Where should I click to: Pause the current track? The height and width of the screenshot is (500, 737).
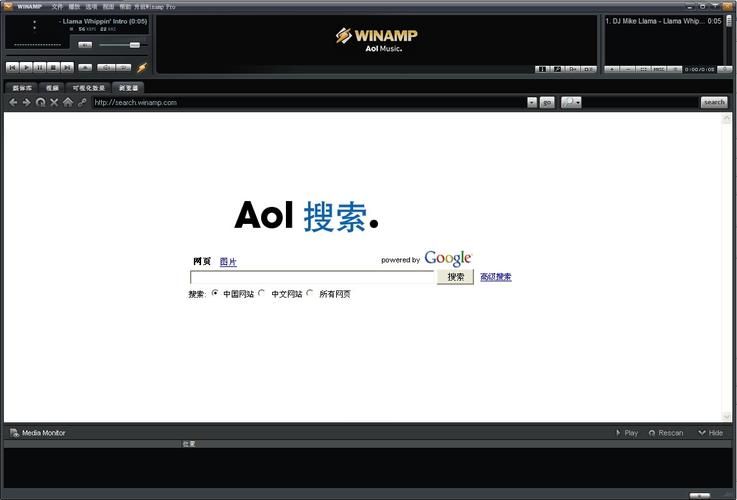[x=40, y=68]
